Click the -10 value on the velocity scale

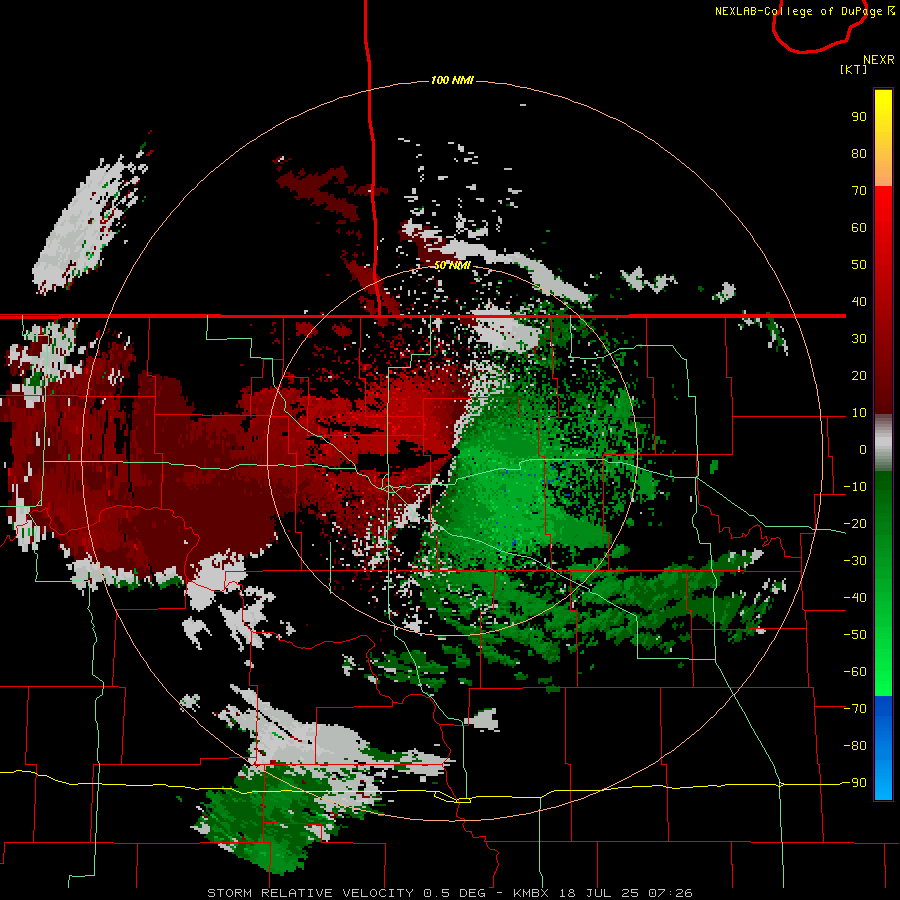click(x=855, y=487)
